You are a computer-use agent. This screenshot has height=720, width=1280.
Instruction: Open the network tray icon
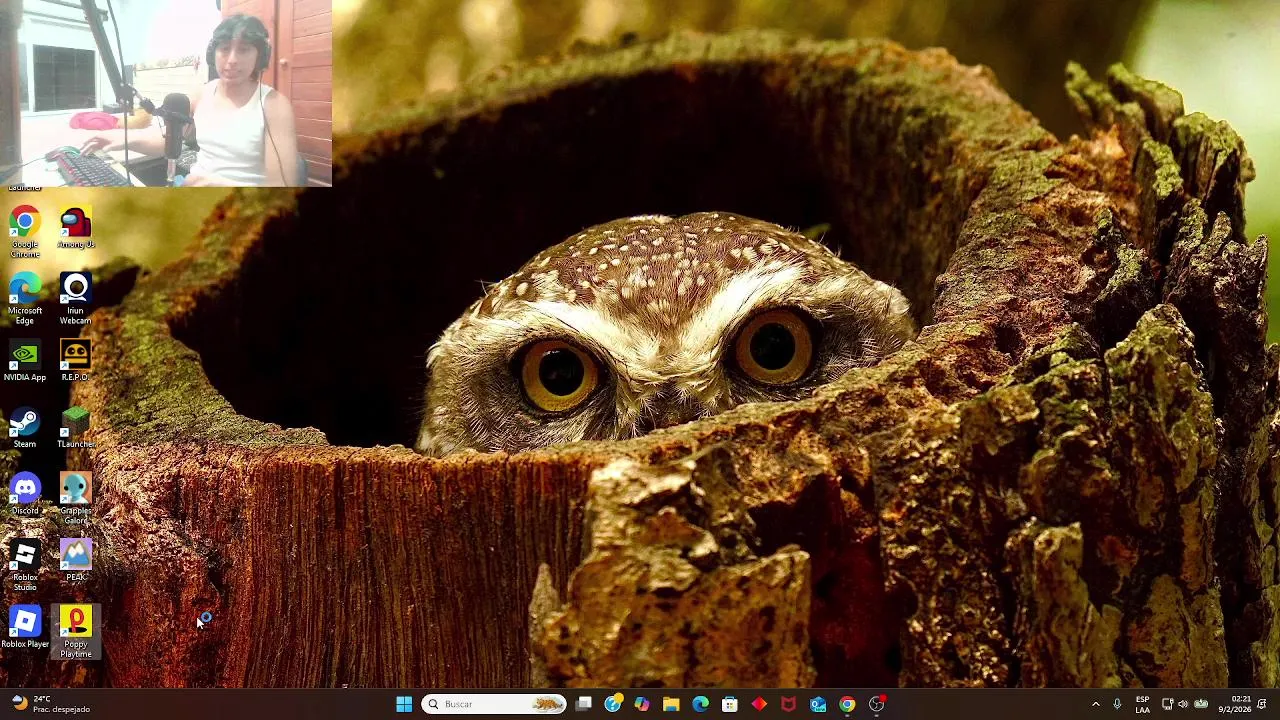coord(1167,704)
